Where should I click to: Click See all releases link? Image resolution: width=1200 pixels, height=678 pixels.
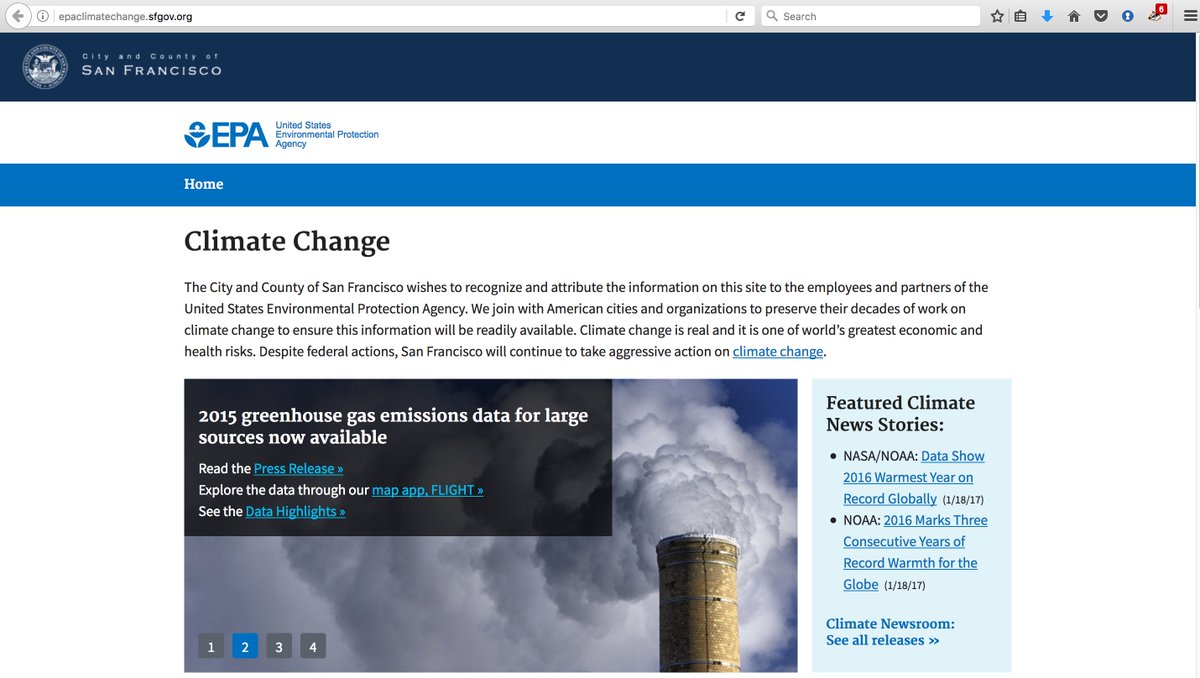pyautogui.click(x=882, y=641)
